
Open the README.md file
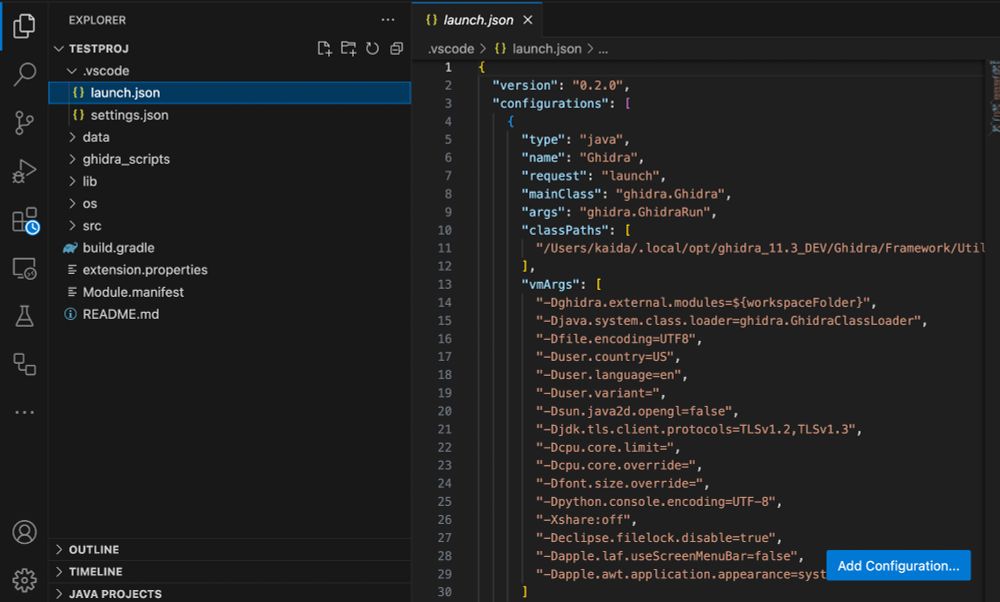(230, 314)
